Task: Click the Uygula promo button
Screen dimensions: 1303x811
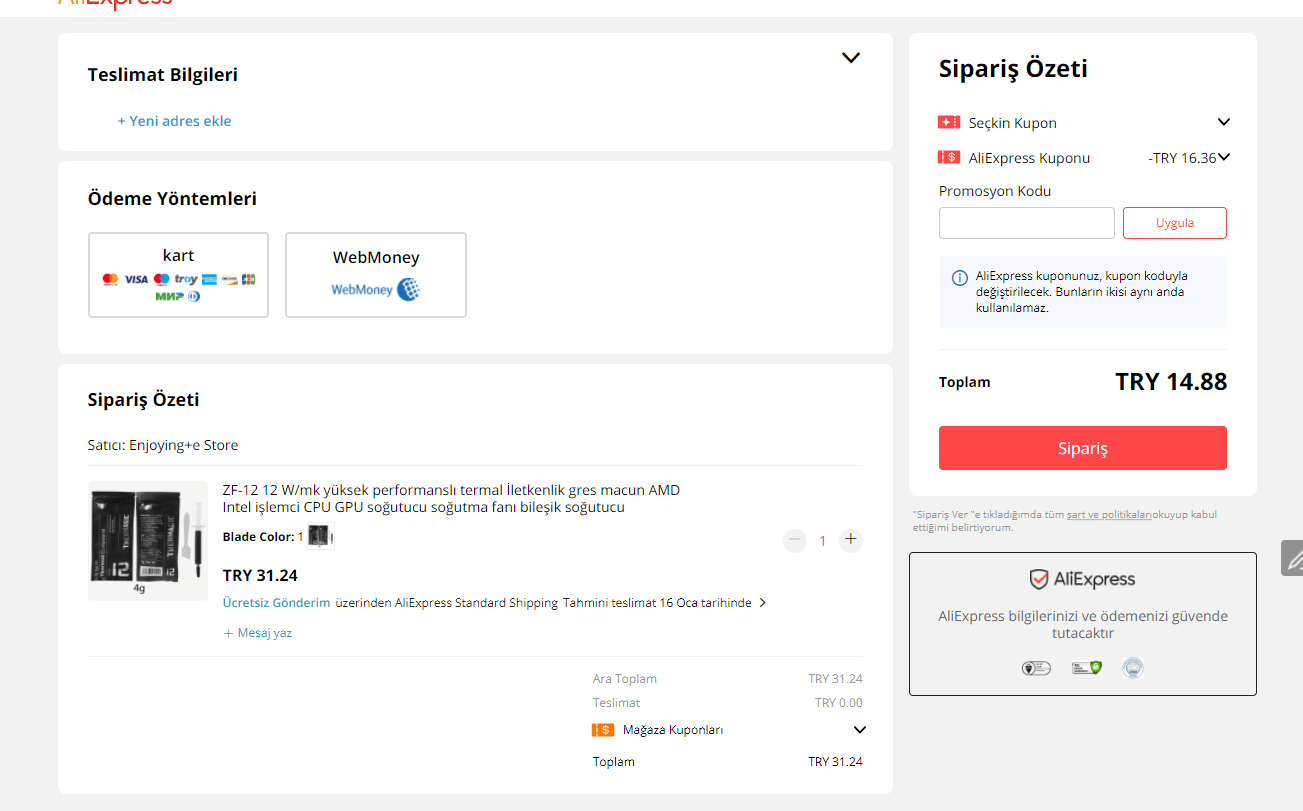Action: pos(1174,223)
